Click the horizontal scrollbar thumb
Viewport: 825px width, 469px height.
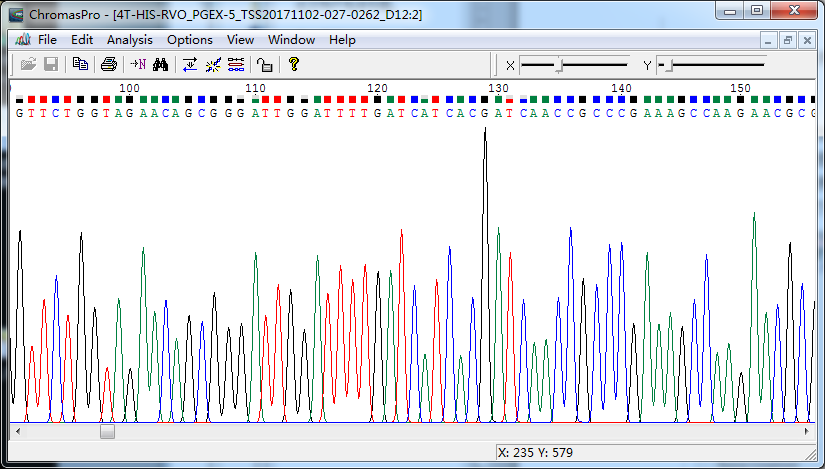pos(107,433)
